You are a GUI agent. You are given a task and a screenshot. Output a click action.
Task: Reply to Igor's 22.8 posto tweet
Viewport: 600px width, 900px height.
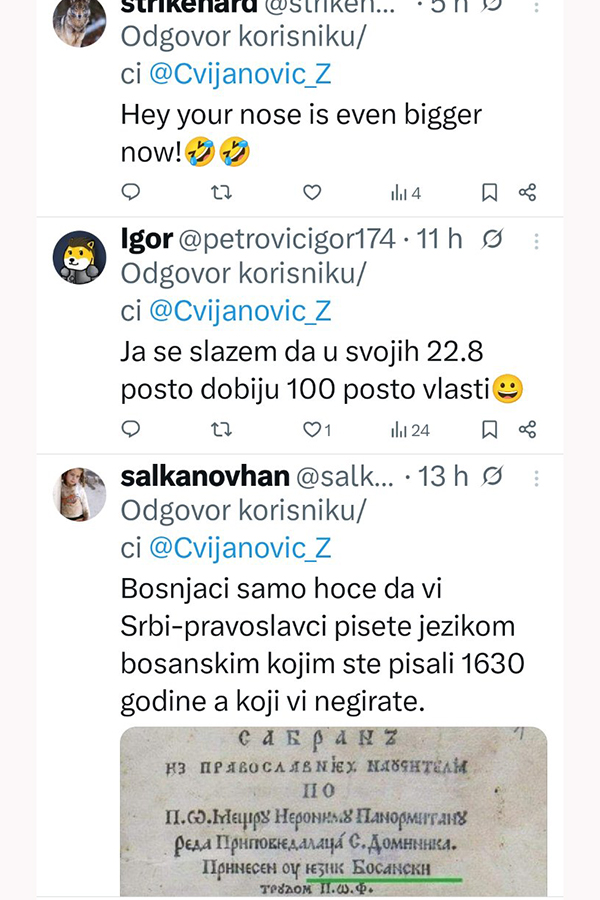pyautogui.click(x=131, y=430)
